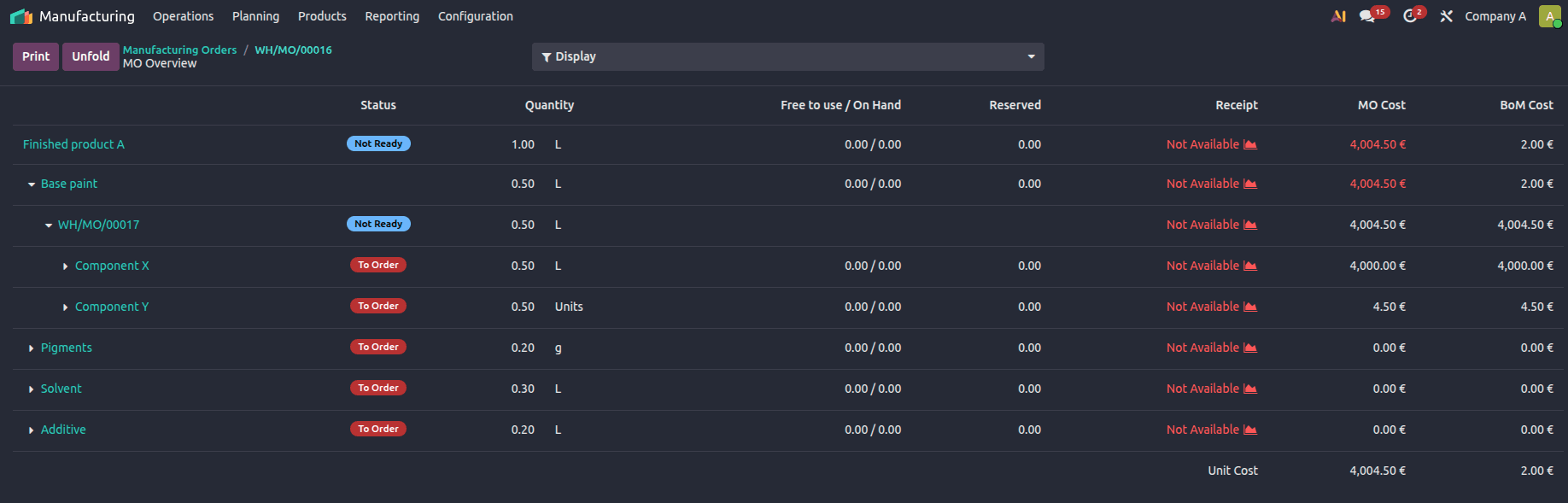1568x503 pixels.
Task: Open the Company A switcher
Action: 1495,16
